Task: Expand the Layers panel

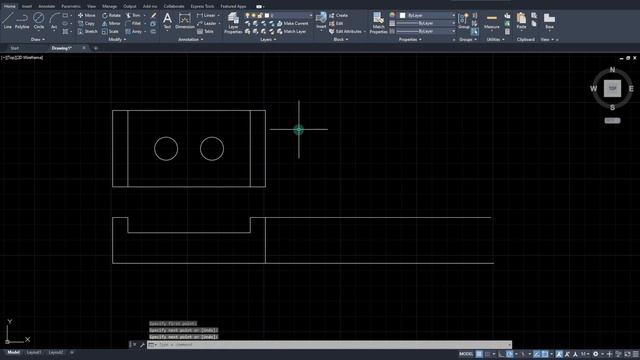Action: [268, 40]
